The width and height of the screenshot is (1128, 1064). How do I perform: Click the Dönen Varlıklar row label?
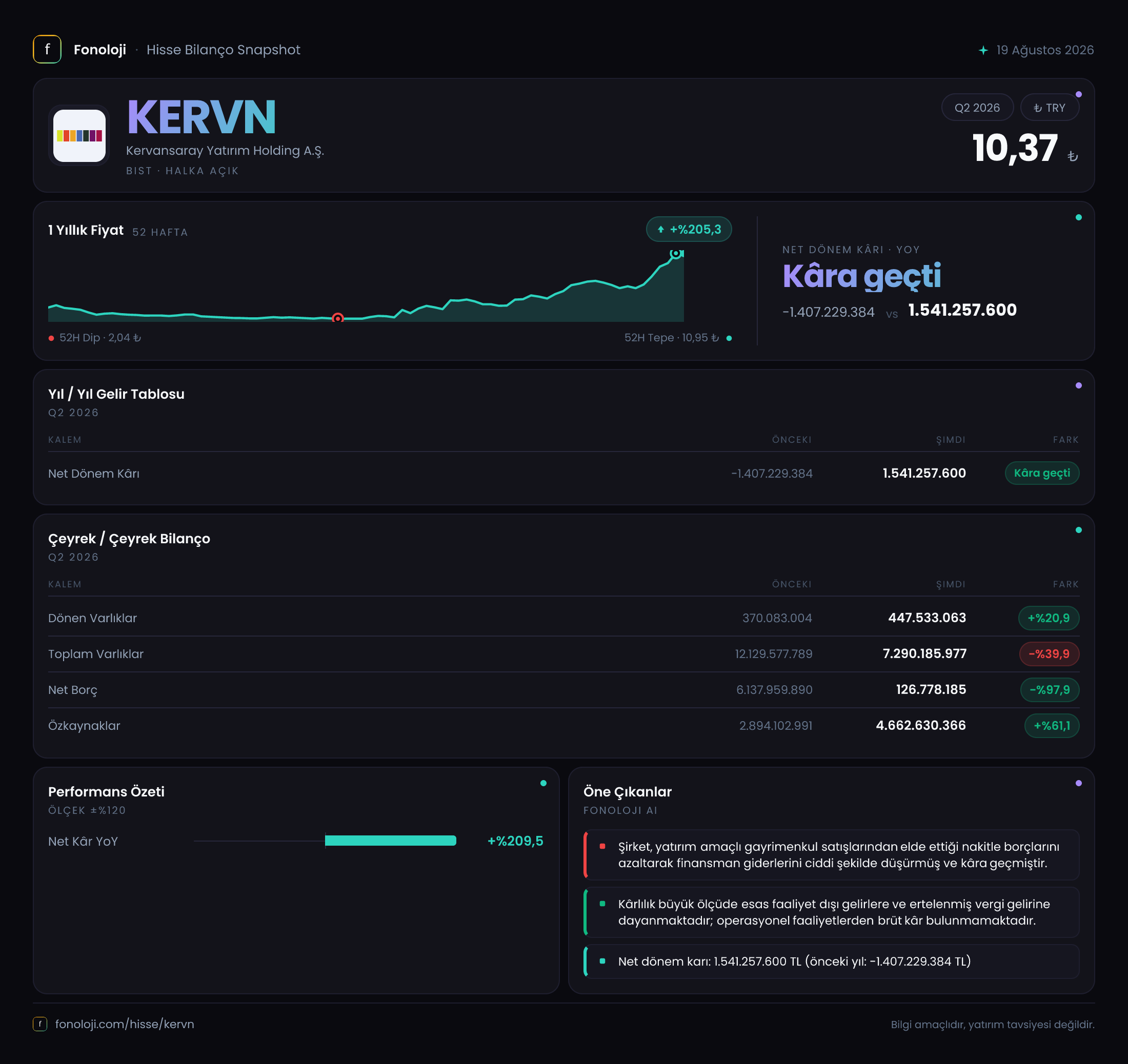(x=92, y=618)
